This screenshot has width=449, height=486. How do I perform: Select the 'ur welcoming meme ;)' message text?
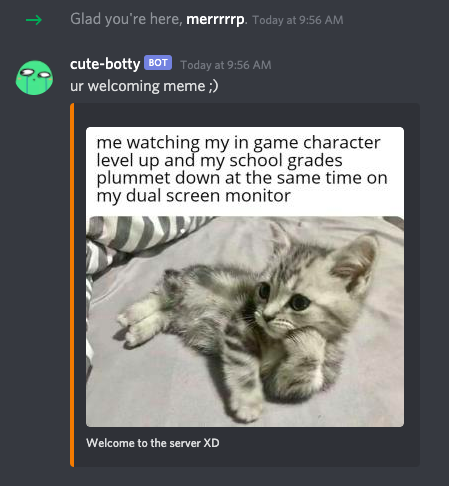pyautogui.click(x=144, y=86)
